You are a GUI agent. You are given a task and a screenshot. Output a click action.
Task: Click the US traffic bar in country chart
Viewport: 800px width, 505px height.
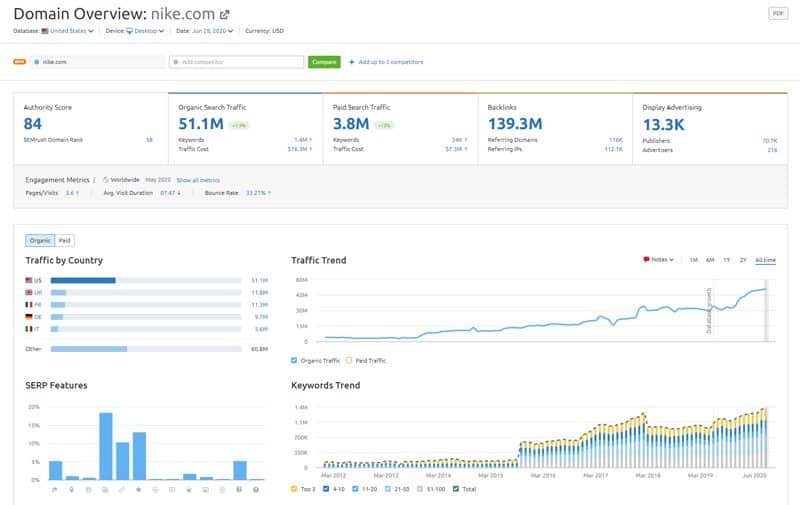click(x=83, y=281)
